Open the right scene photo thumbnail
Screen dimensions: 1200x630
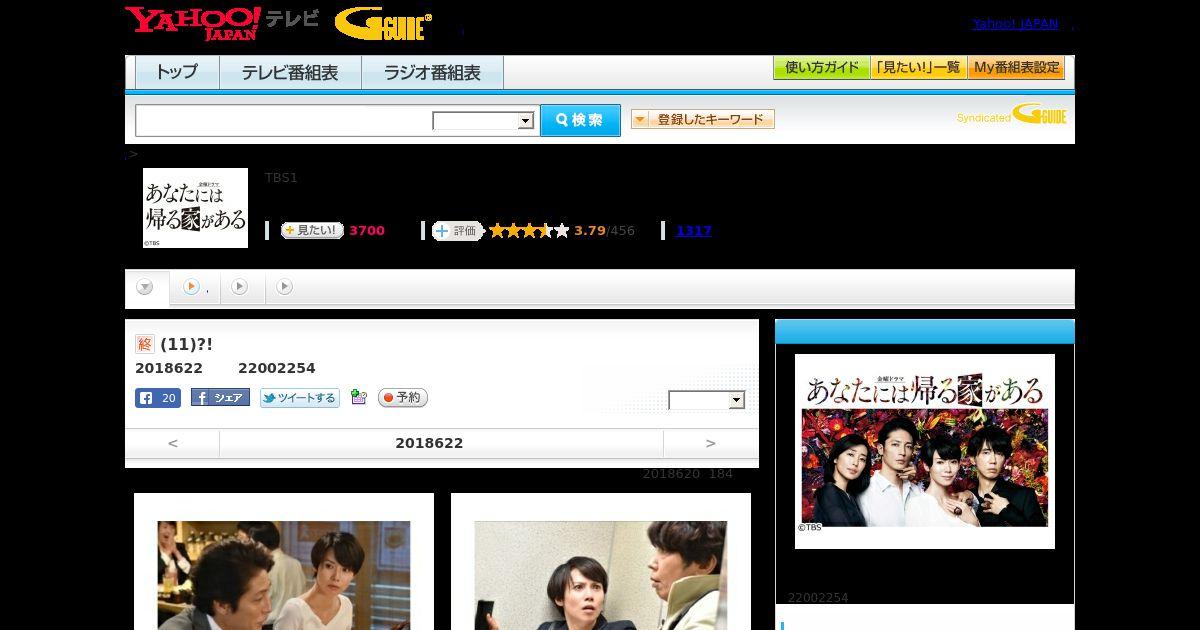tap(601, 575)
